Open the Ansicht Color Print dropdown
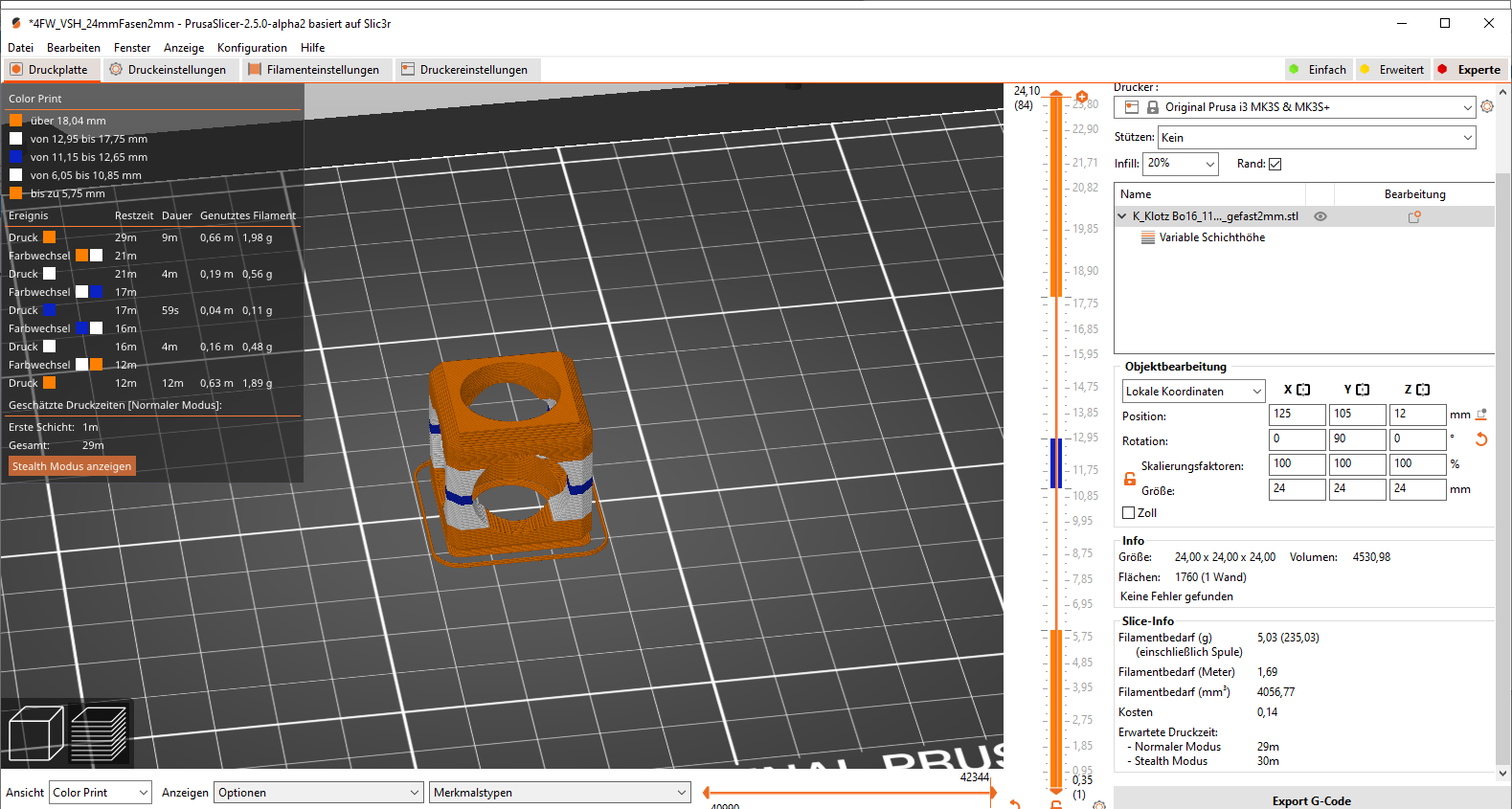This screenshot has width=1512, height=809. 101,793
